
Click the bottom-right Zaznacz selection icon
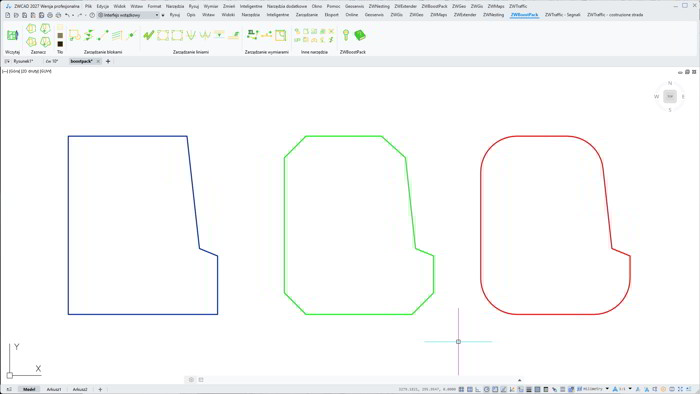coord(45,42)
